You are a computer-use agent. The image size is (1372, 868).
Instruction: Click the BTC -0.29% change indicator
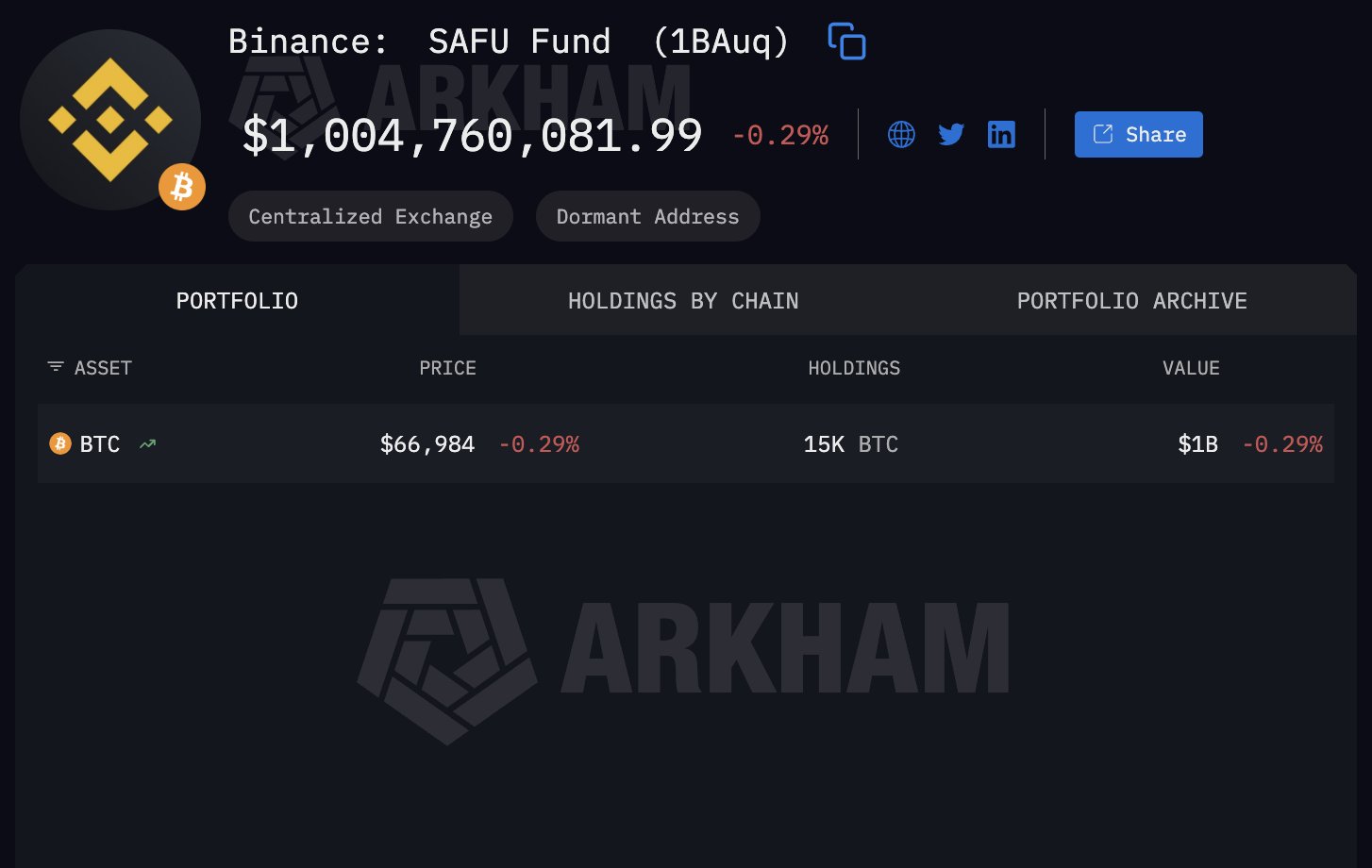click(539, 443)
